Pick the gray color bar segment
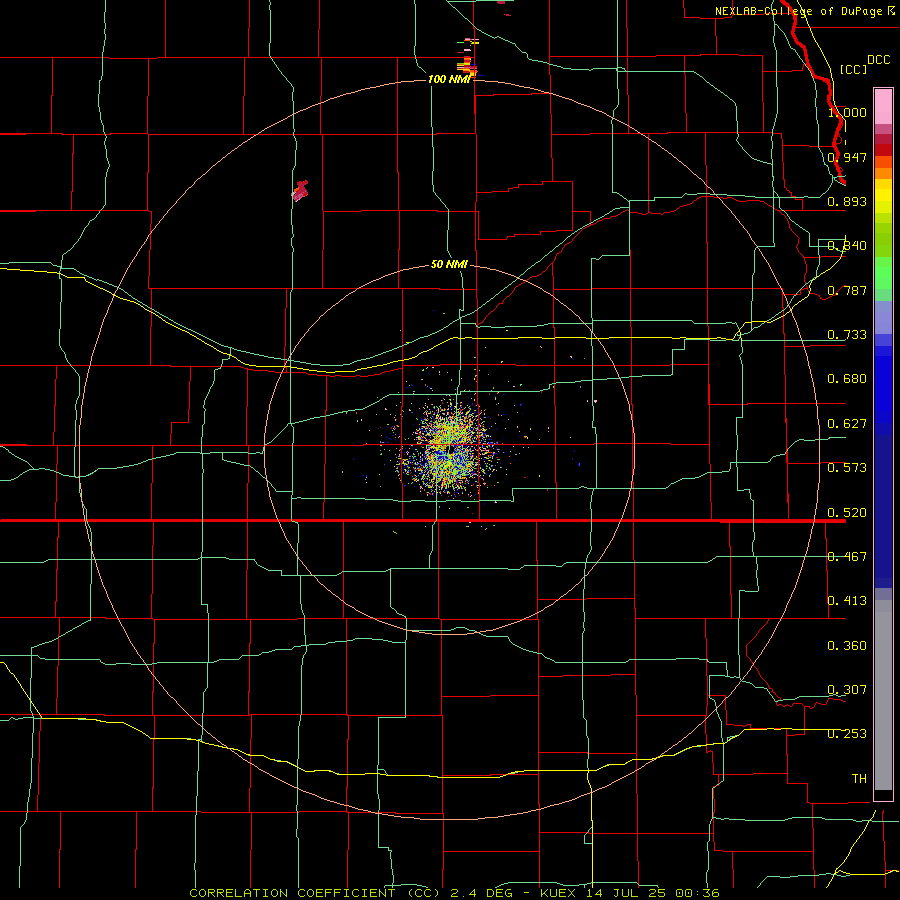Image resolution: width=900 pixels, height=900 pixels. tap(883, 695)
